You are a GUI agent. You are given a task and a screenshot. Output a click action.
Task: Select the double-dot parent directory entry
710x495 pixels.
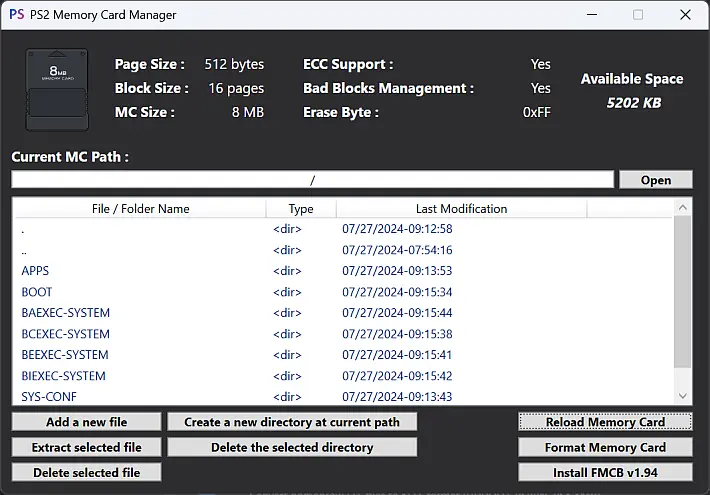344,250
